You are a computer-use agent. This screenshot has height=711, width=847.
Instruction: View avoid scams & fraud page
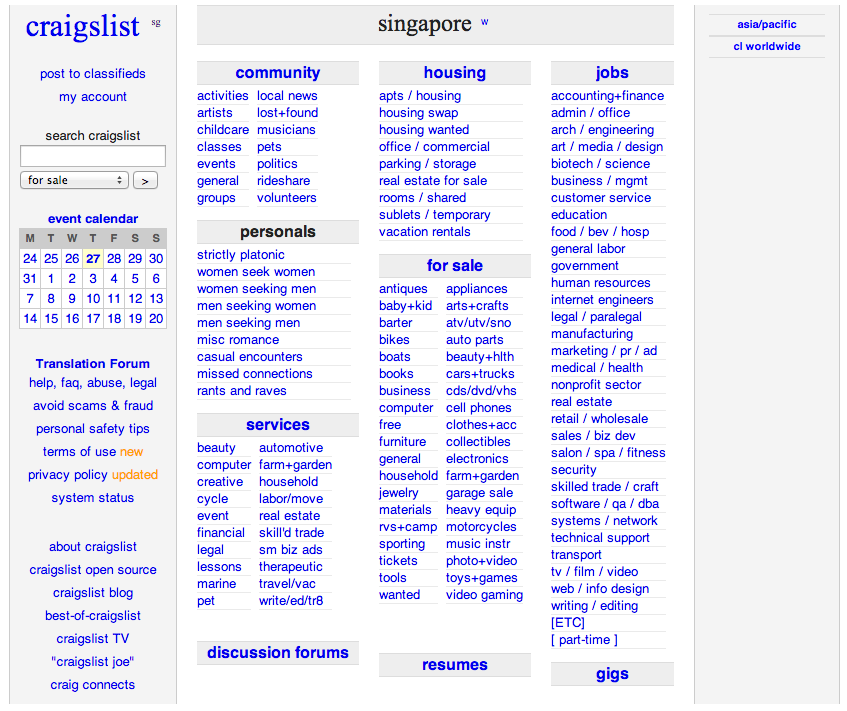(x=93, y=406)
